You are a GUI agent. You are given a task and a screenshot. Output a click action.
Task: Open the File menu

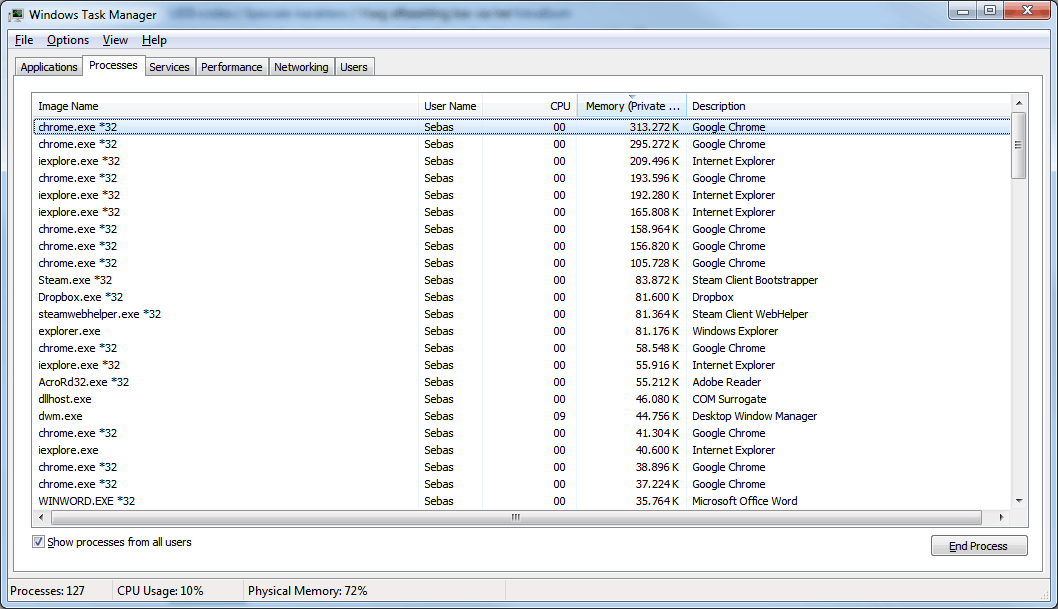(x=24, y=40)
